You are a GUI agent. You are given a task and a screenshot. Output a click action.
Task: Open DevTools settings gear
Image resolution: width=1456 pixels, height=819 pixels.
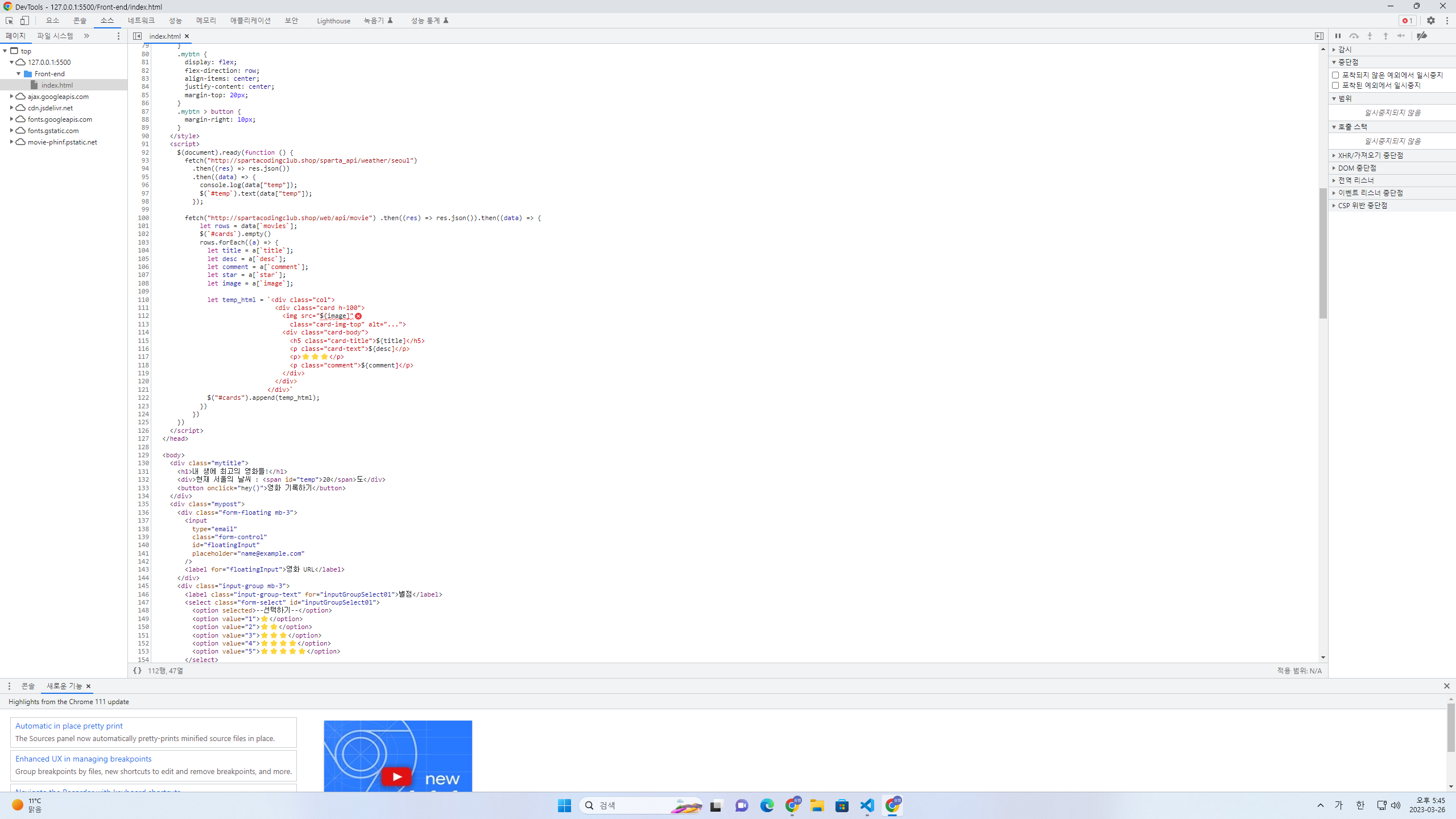[x=1431, y=20]
